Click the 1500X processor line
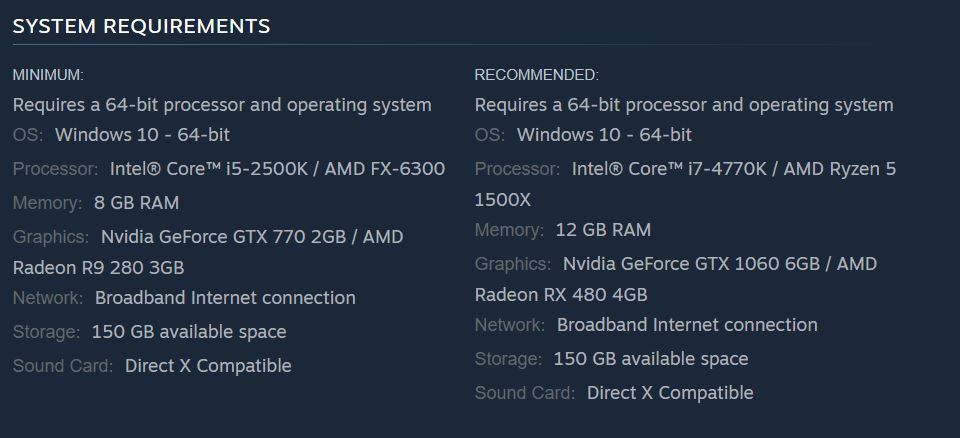The width and height of the screenshot is (960, 438). point(503,200)
